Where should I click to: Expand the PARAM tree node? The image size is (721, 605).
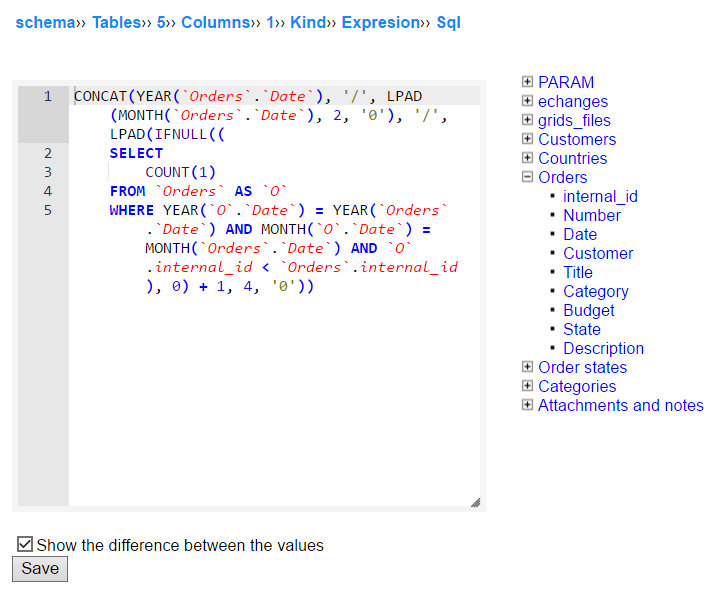click(527, 82)
